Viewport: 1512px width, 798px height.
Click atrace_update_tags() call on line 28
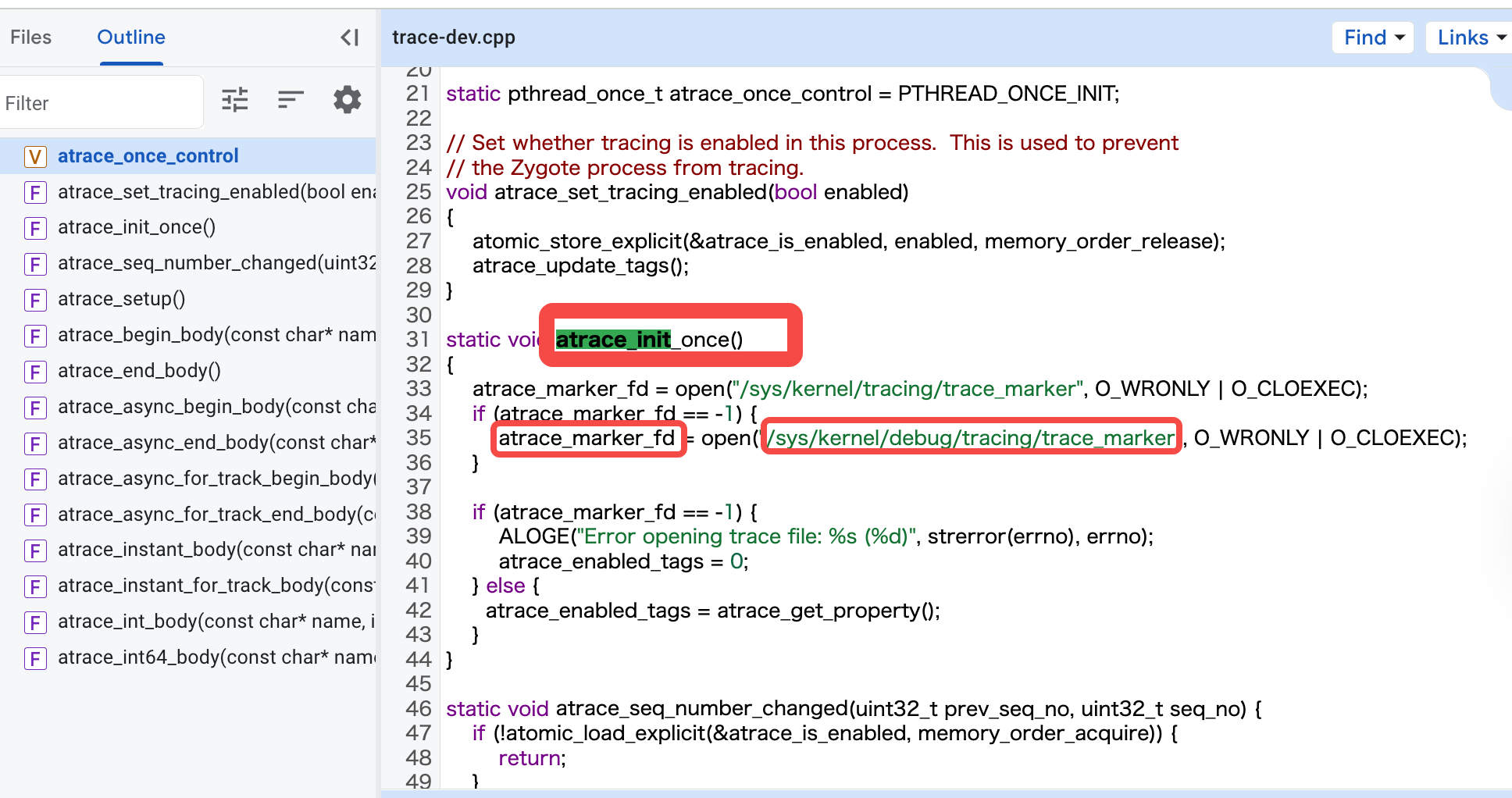coord(580,266)
